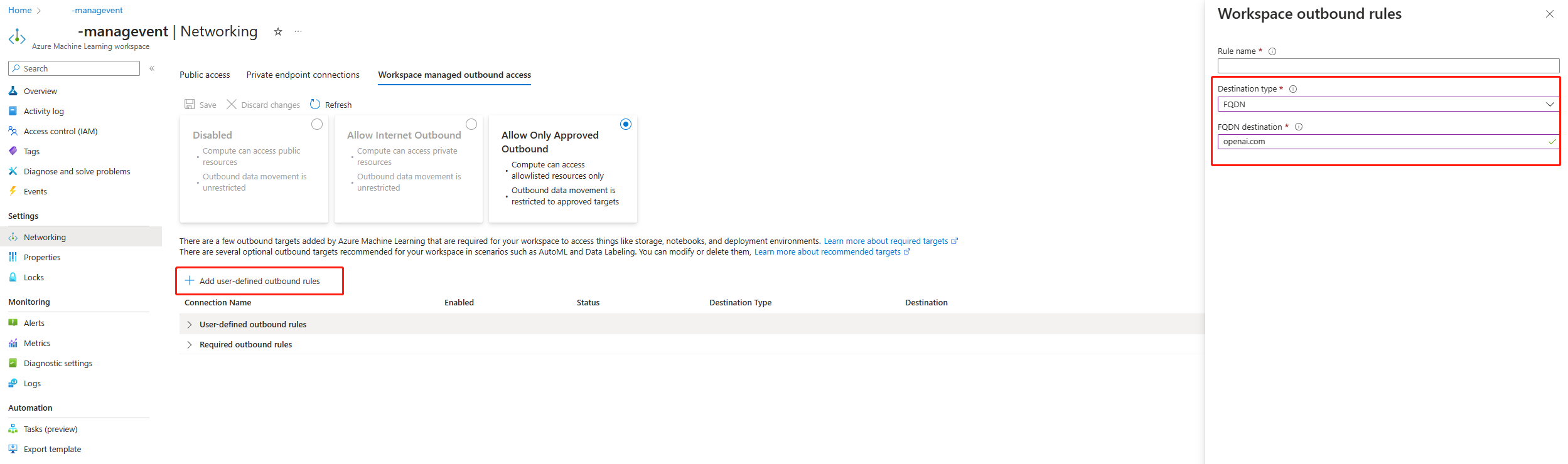Open Networking in the sidebar menu
The height and width of the screenshot is (464, 1568).
point(81,237)
